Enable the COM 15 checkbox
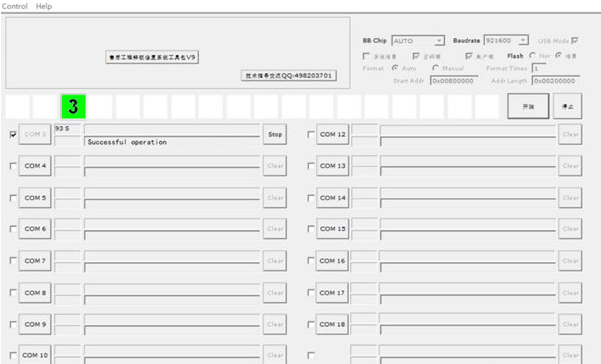This screenshot has height=364, width=601. pyautogui.click(x=311, y=229)
